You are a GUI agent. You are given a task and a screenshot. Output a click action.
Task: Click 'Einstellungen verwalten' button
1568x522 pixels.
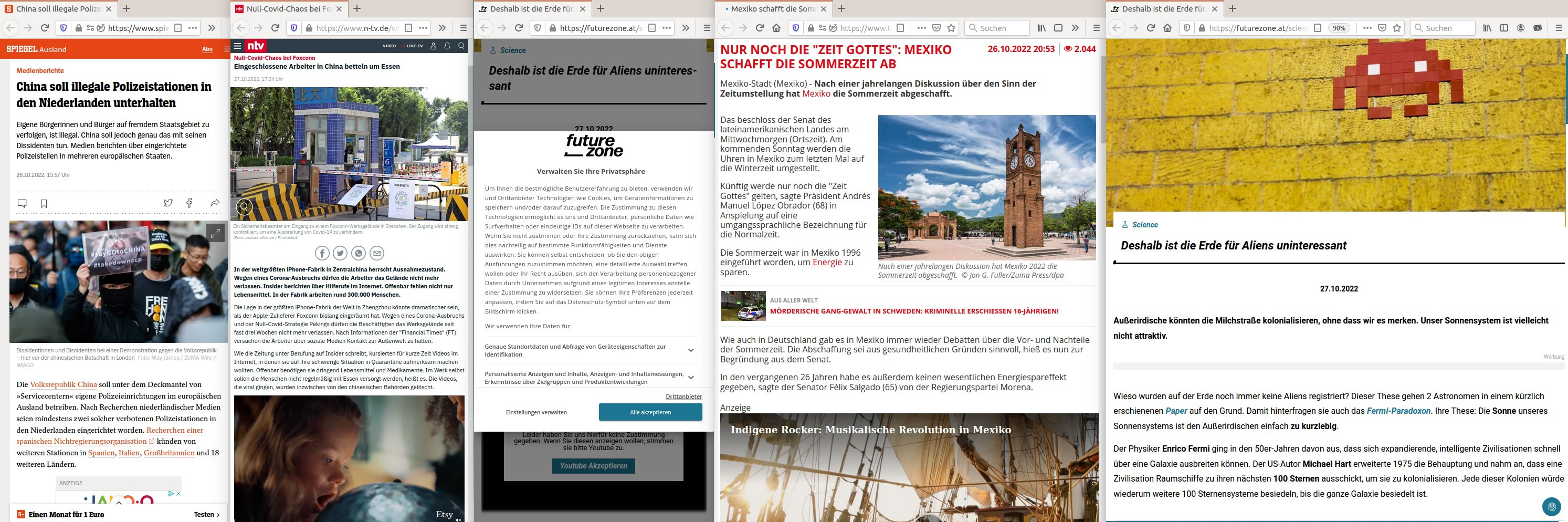pos(536,412)
